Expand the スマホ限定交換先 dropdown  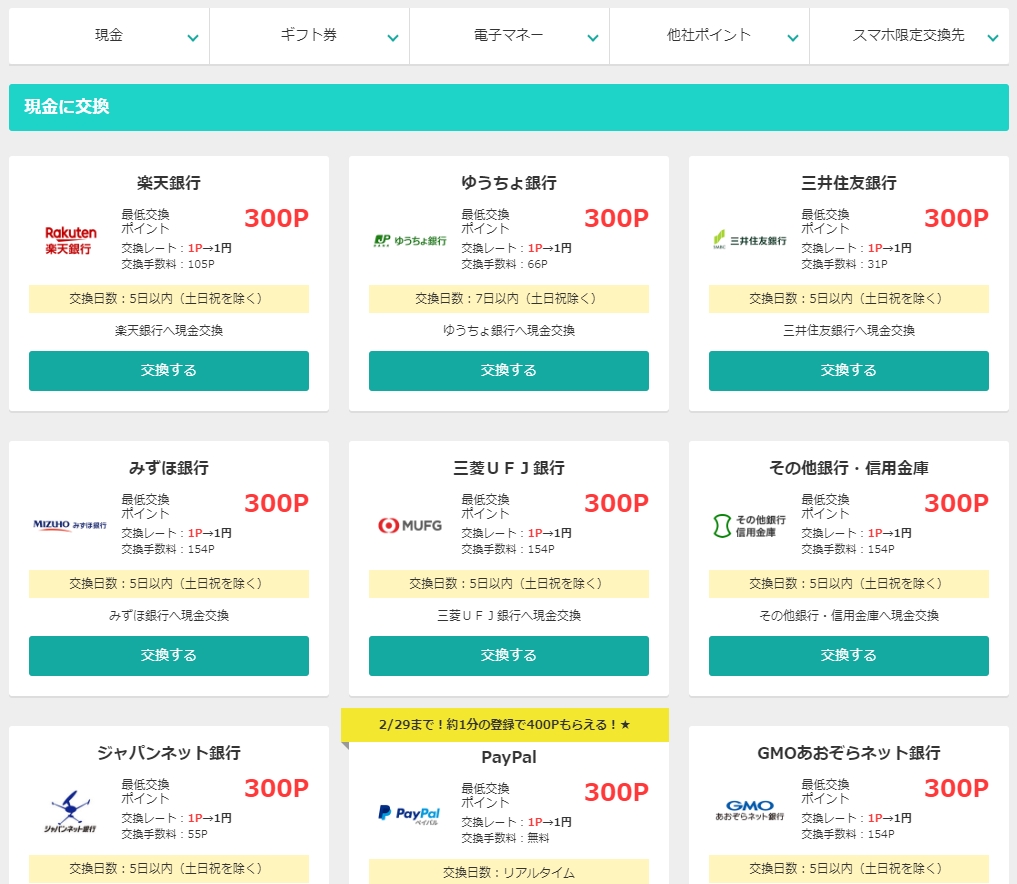pos(909,36)
